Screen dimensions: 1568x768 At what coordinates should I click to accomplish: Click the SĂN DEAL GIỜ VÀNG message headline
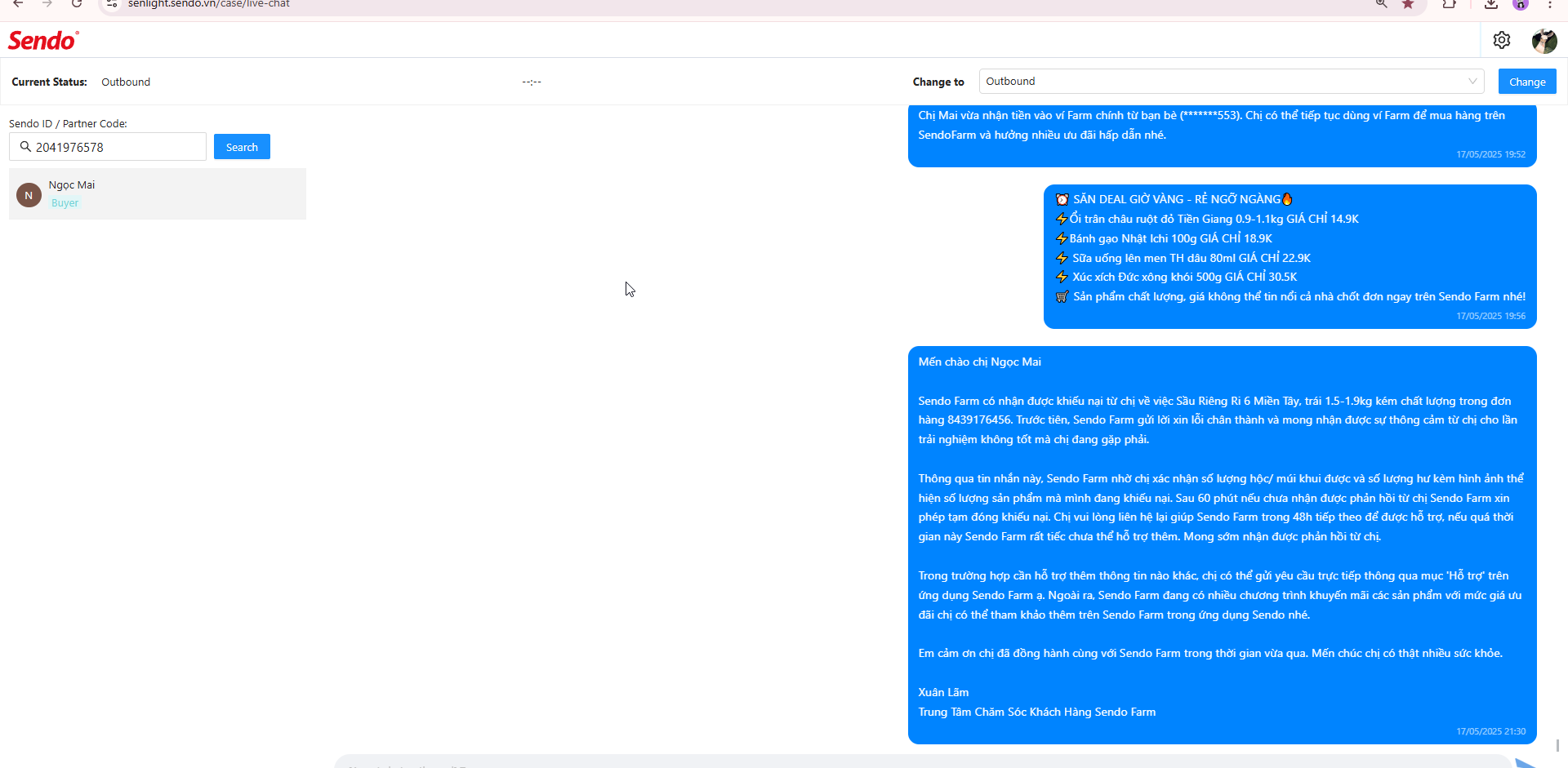click(x=1174, y=199)
